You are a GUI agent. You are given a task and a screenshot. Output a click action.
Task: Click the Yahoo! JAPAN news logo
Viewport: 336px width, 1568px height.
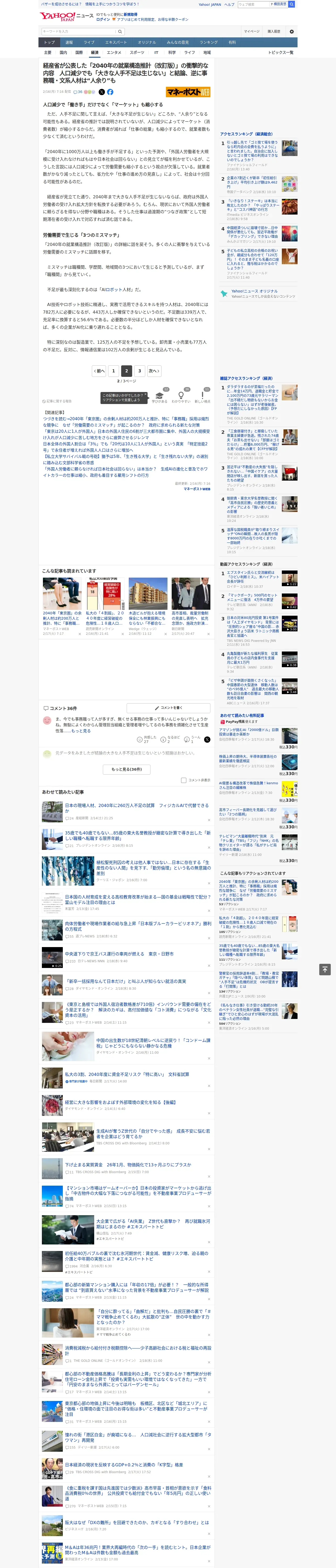(x=66, y=16)
